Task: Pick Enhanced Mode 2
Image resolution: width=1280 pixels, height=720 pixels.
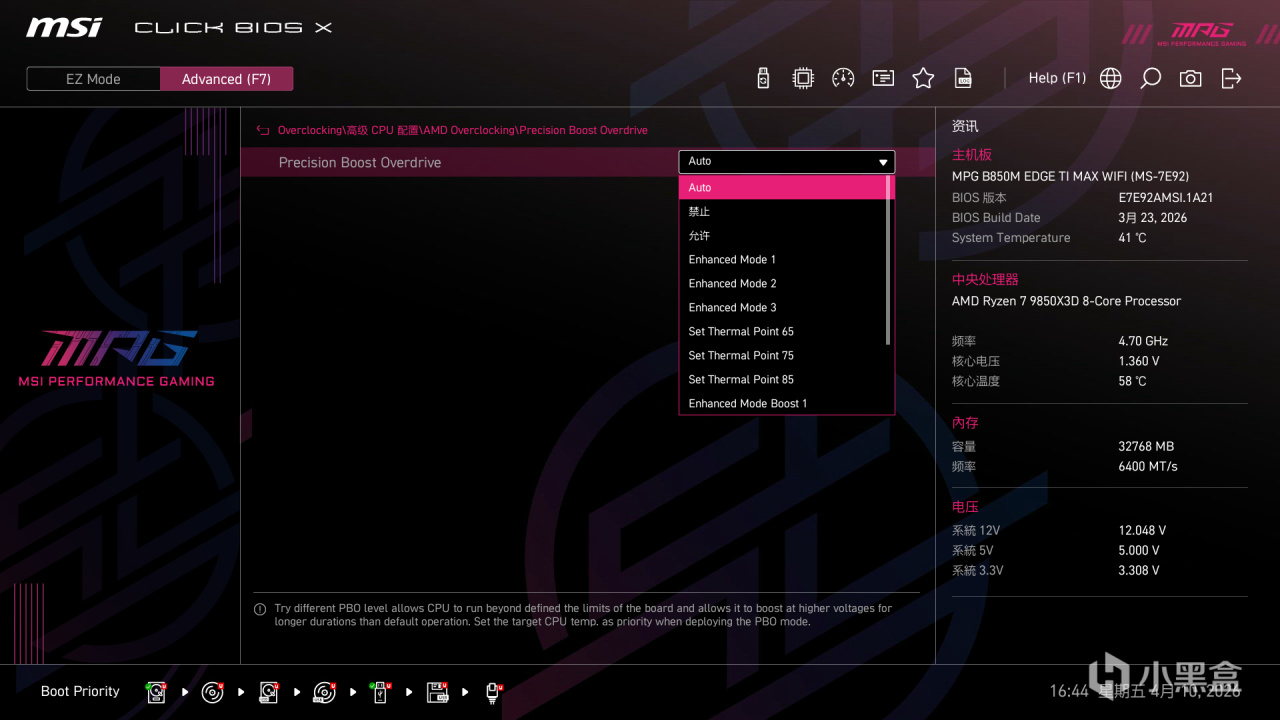Action: tap(783, 284)
